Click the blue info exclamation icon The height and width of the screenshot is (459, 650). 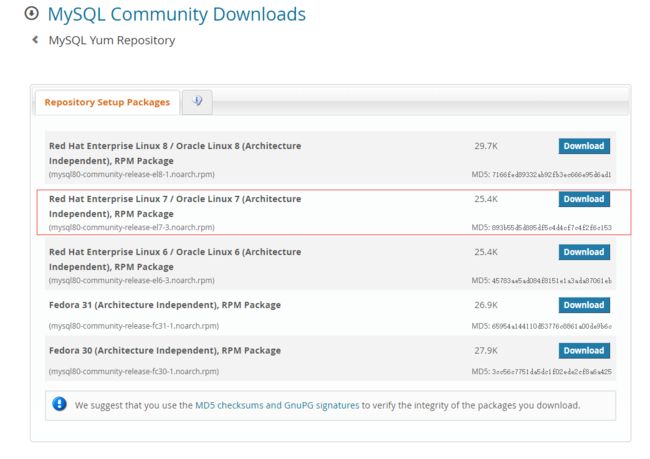[59, 404]
